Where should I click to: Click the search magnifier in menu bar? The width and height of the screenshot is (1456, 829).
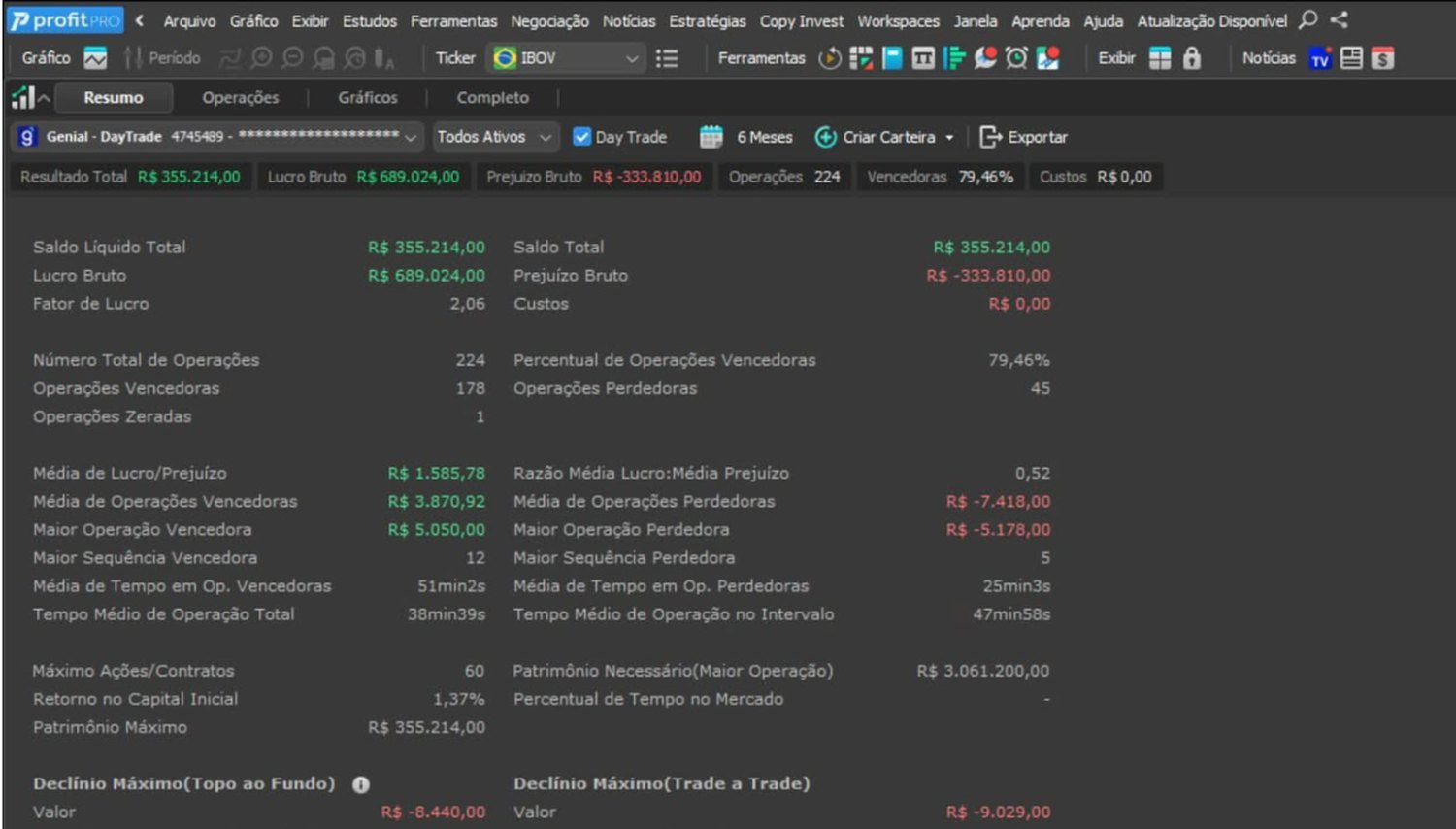pyautogui.click(x=1308, y=19)
